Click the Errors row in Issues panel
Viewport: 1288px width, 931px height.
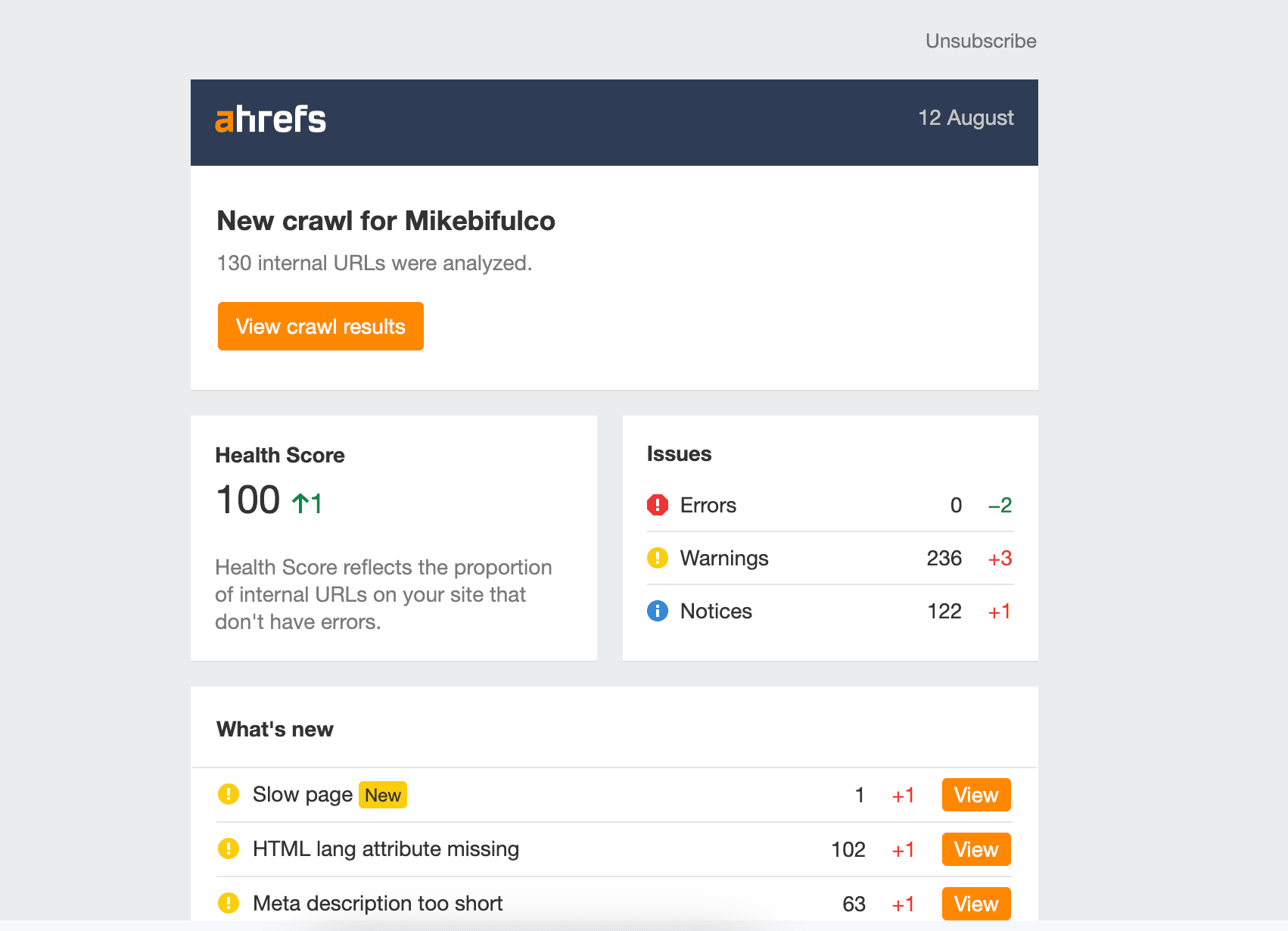708,505
